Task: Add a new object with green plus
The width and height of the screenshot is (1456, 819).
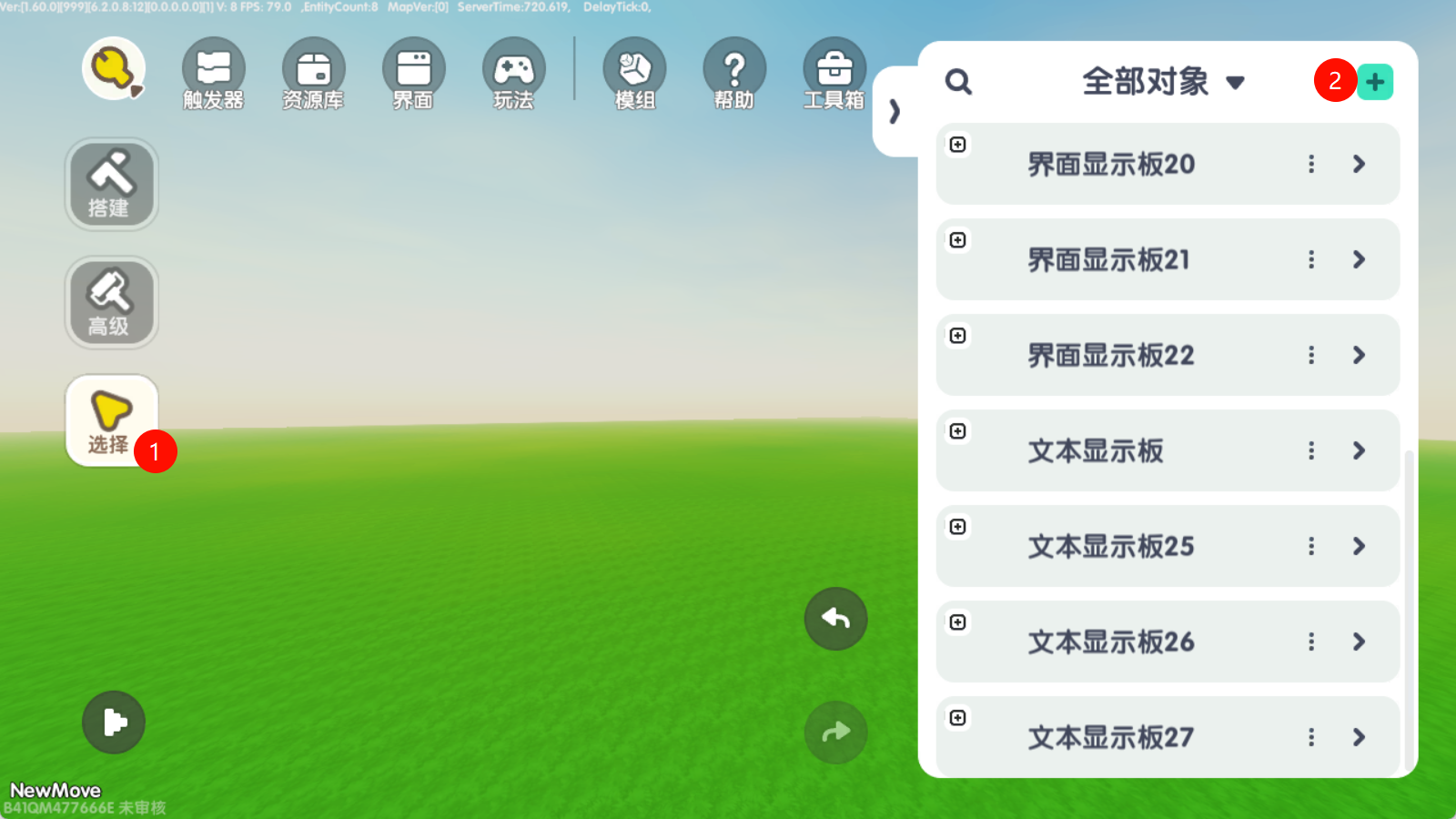Action: point(1375,82)
